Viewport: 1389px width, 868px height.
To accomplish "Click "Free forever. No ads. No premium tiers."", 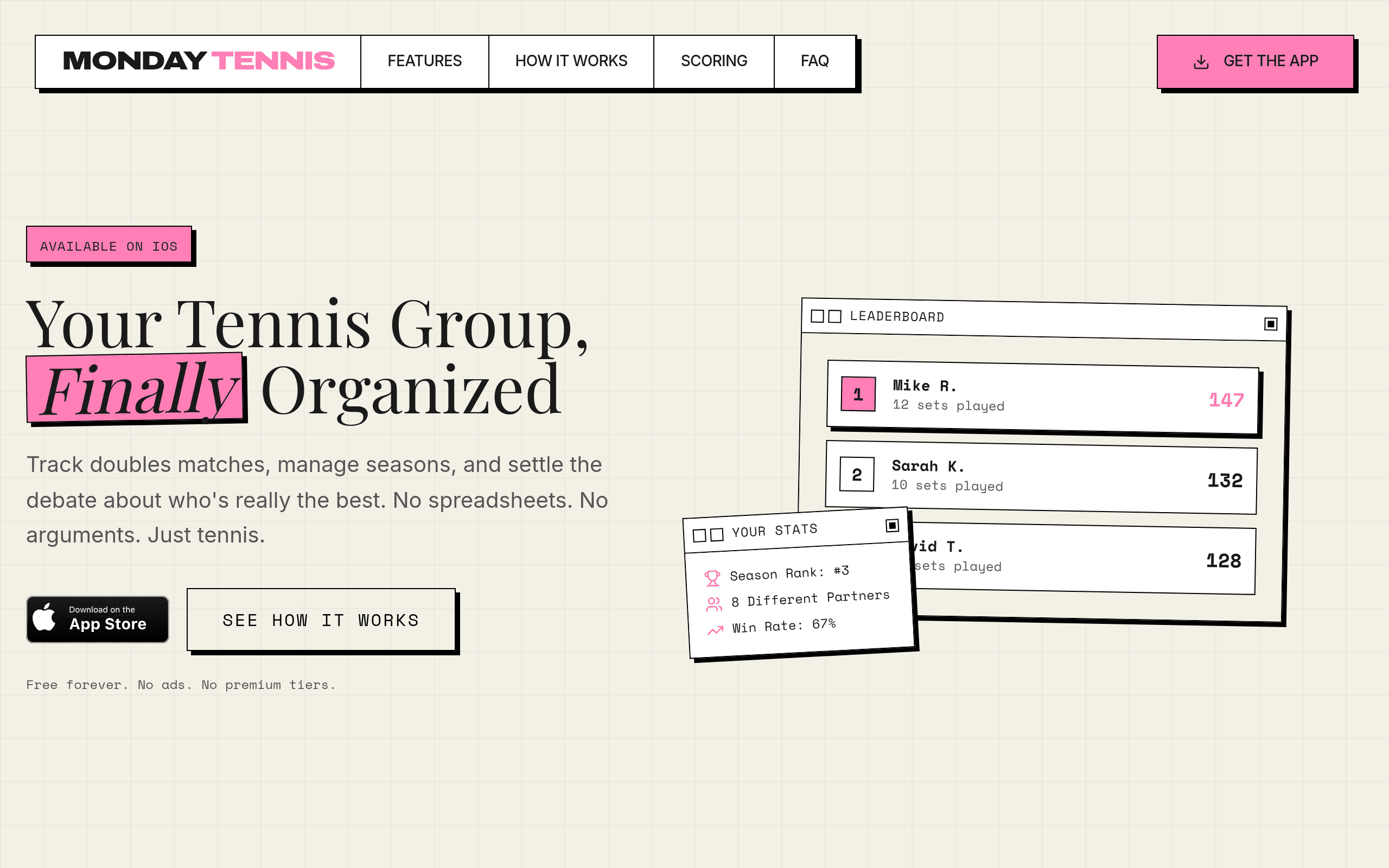I will (181, 685).
